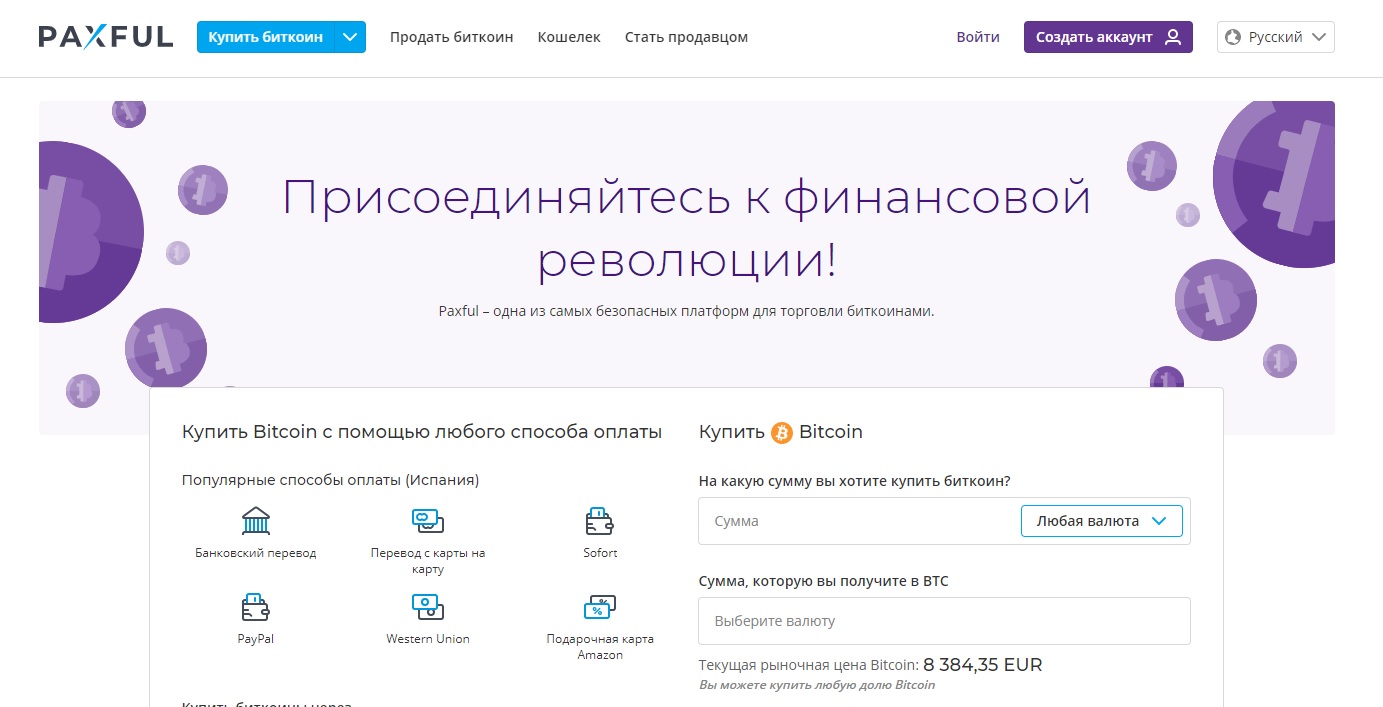
Task: Click the Western Union text label
Action: coord(428,639)
